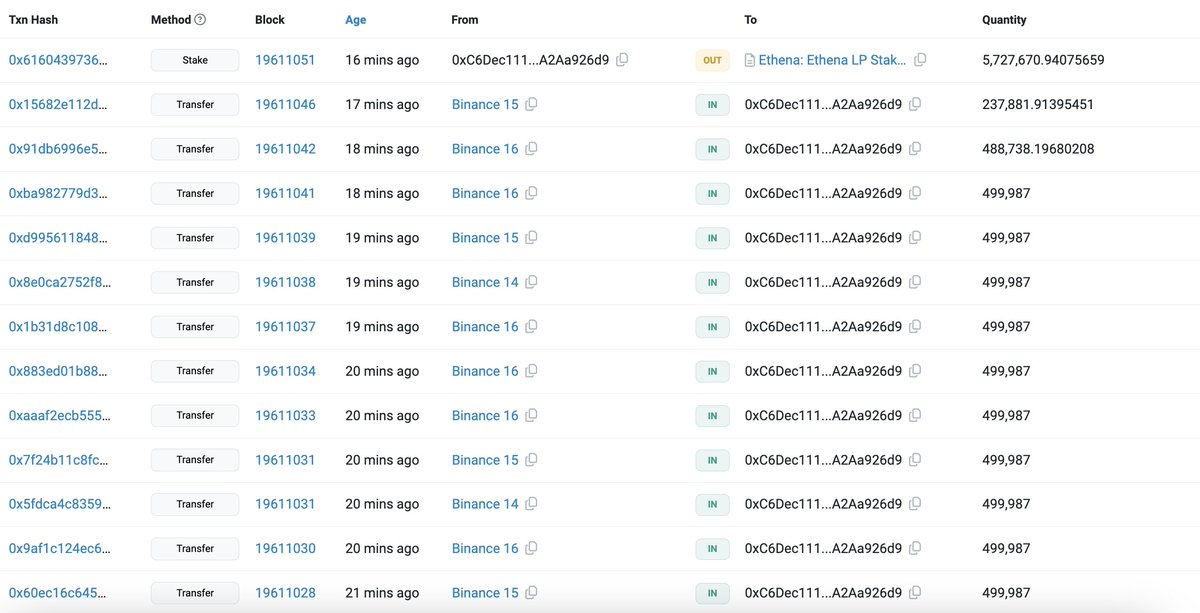Screen dimensions: 1200x613
Task: Open transaction 0x6160439736 details
Action: (x=55, y=60)
